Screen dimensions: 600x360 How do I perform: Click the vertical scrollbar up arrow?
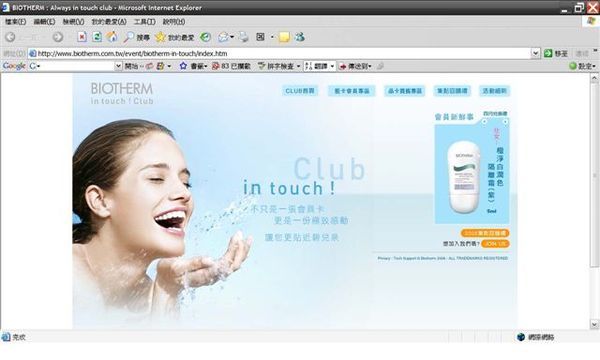pyautogui.click(x=594, y=78)
